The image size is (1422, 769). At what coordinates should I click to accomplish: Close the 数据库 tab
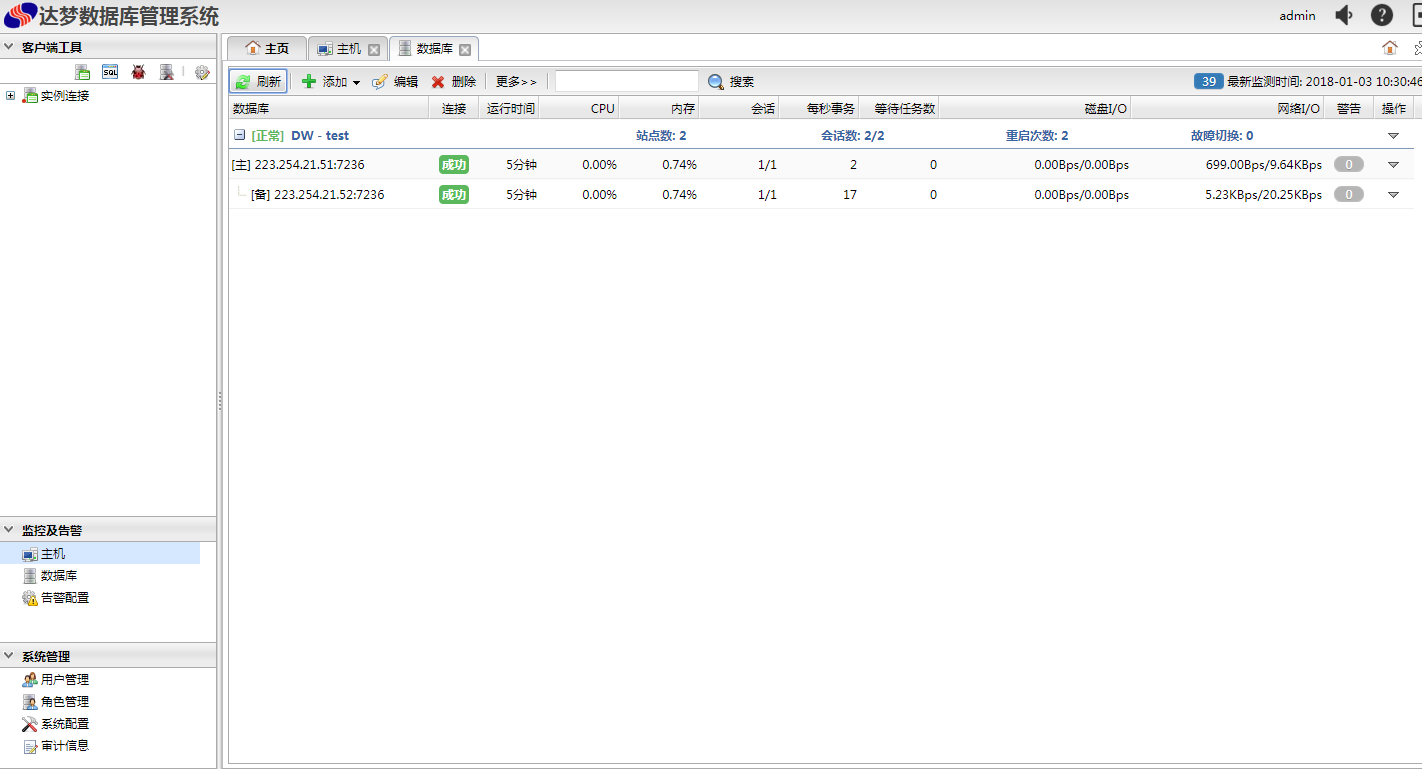point(465,49)
